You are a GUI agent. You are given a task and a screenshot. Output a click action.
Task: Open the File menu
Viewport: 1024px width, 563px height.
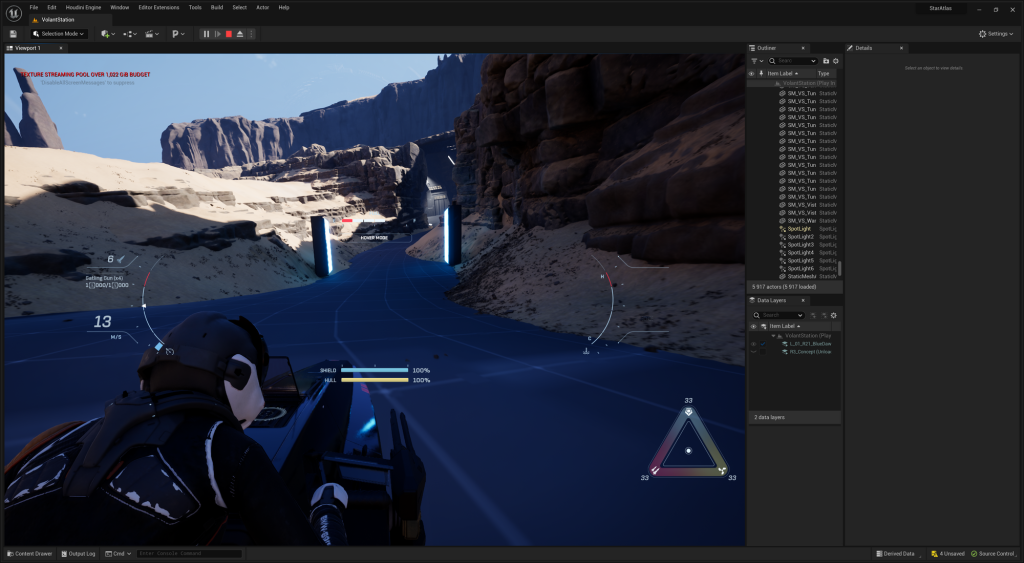[34, 7]
